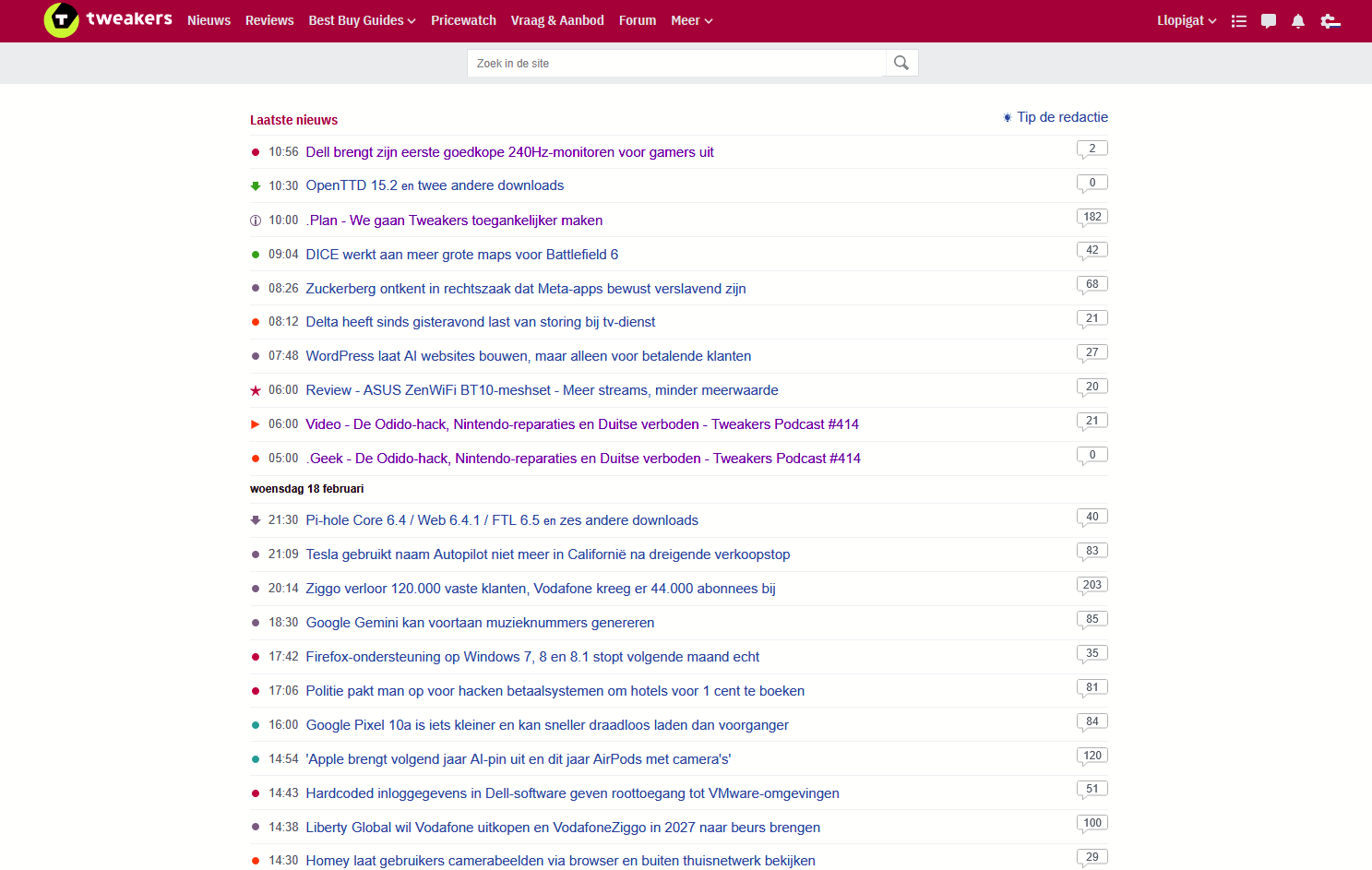Read Politie hacken betaalsystemen hotels article
The width and height of the screenshot is (1372, 870).
[x=555, y=691]
